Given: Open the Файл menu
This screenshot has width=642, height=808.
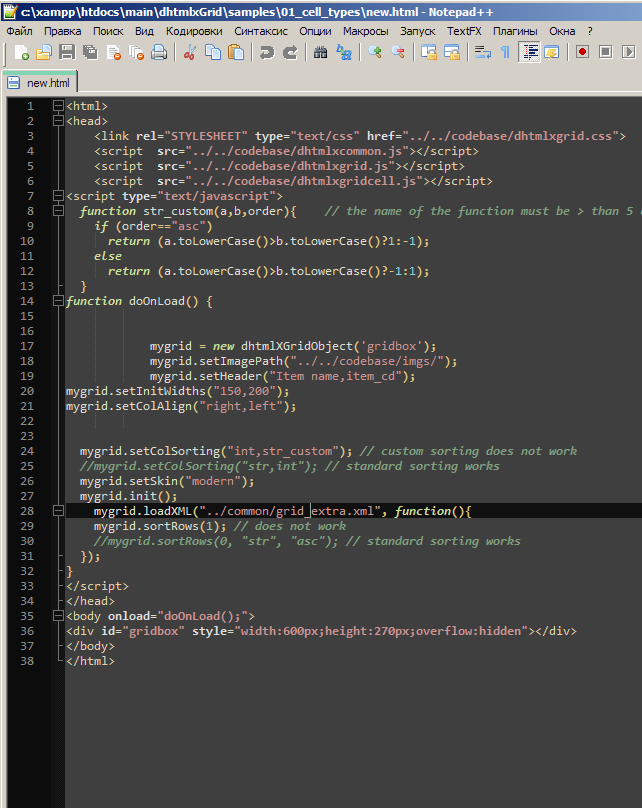Looking at the screenshot, I should click(20, 31).
